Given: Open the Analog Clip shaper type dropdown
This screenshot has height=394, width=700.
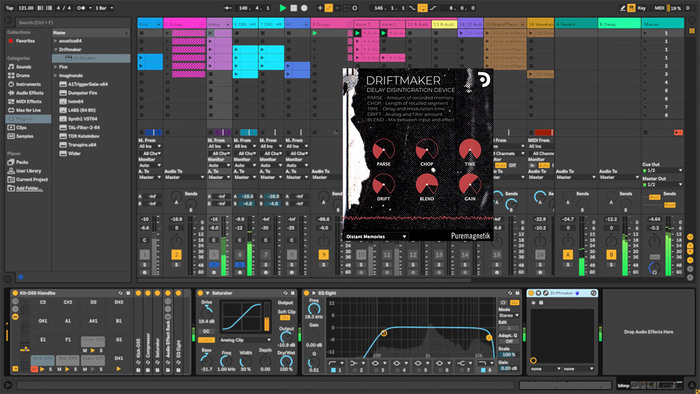Looking at the screenshot, I should 245,340.
